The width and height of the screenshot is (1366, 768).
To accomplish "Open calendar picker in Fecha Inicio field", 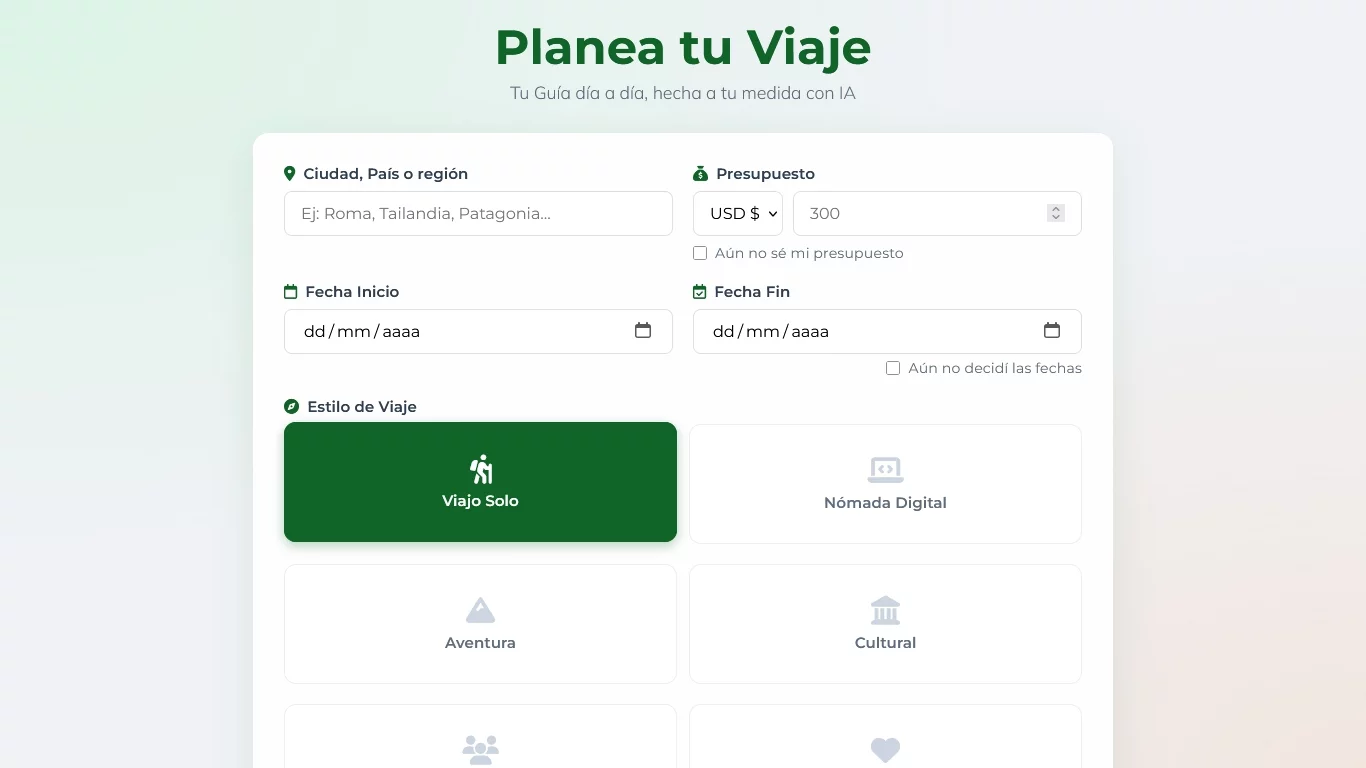I will tap(643, 330).
